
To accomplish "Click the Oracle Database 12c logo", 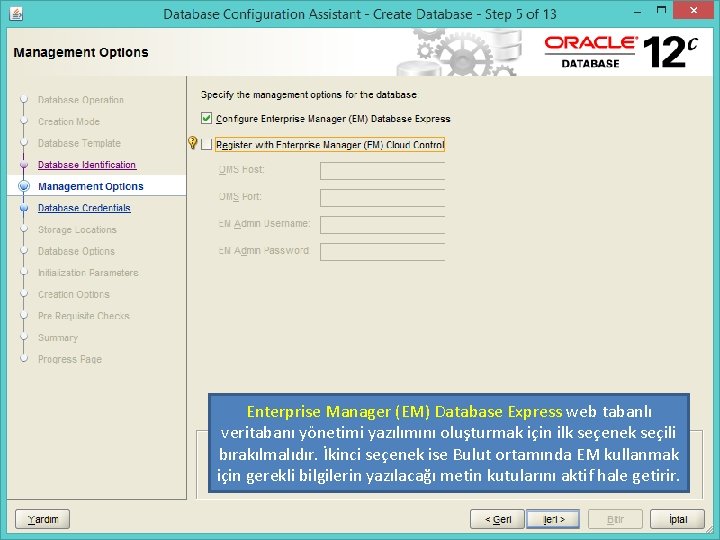I will (621, 52).
